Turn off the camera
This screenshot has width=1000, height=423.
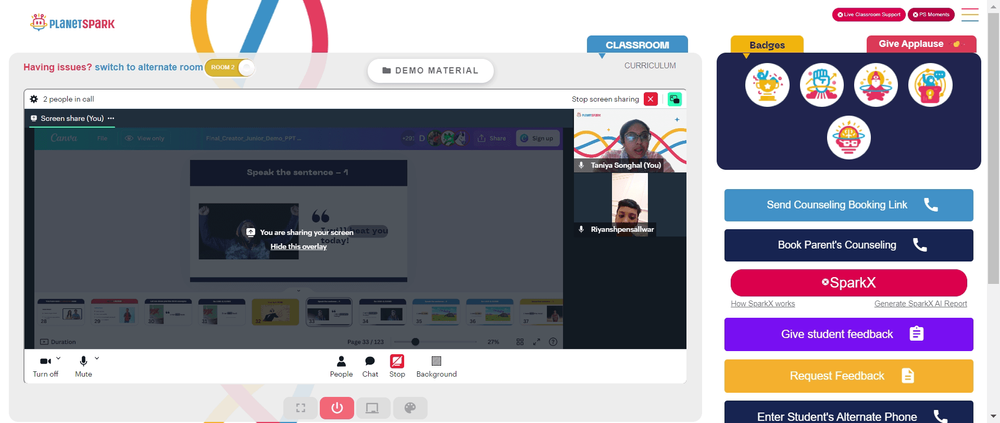point(45,367)
